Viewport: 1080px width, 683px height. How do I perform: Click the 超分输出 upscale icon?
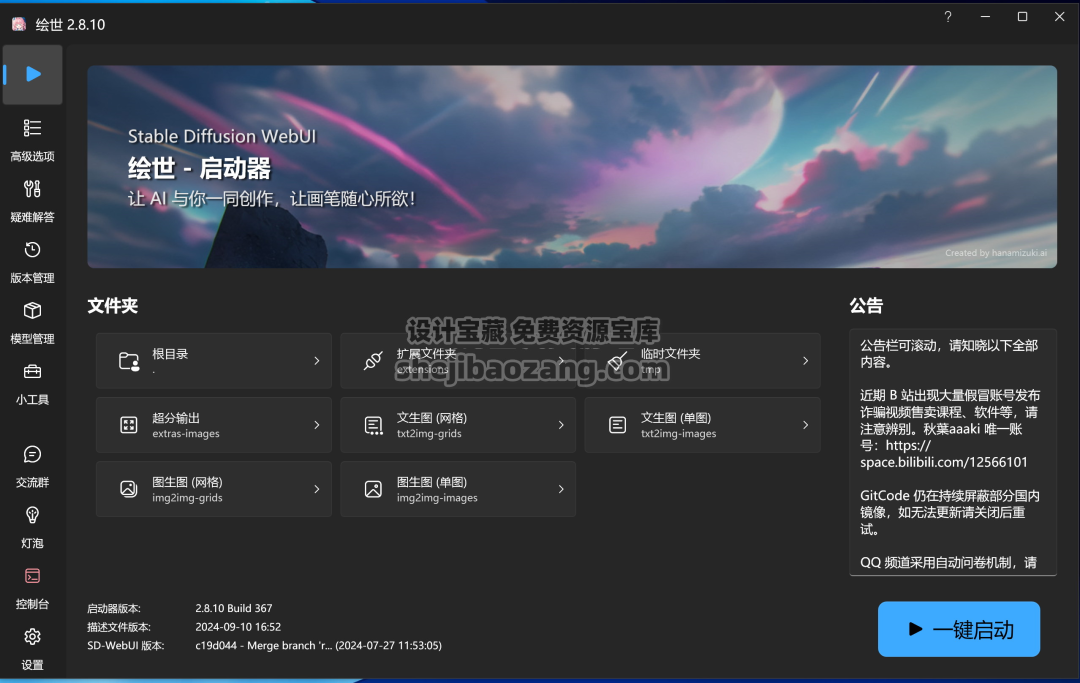(x=129, y=425)
